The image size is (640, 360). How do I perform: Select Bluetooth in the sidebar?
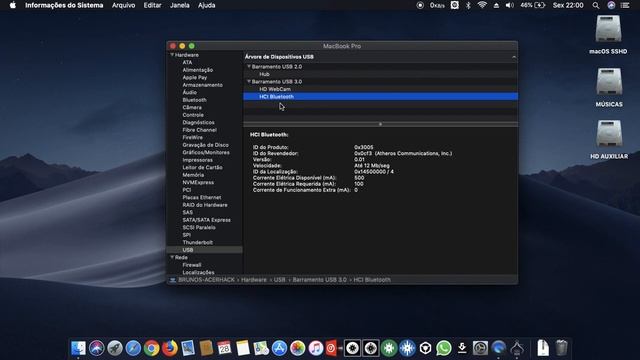(194, 100)
